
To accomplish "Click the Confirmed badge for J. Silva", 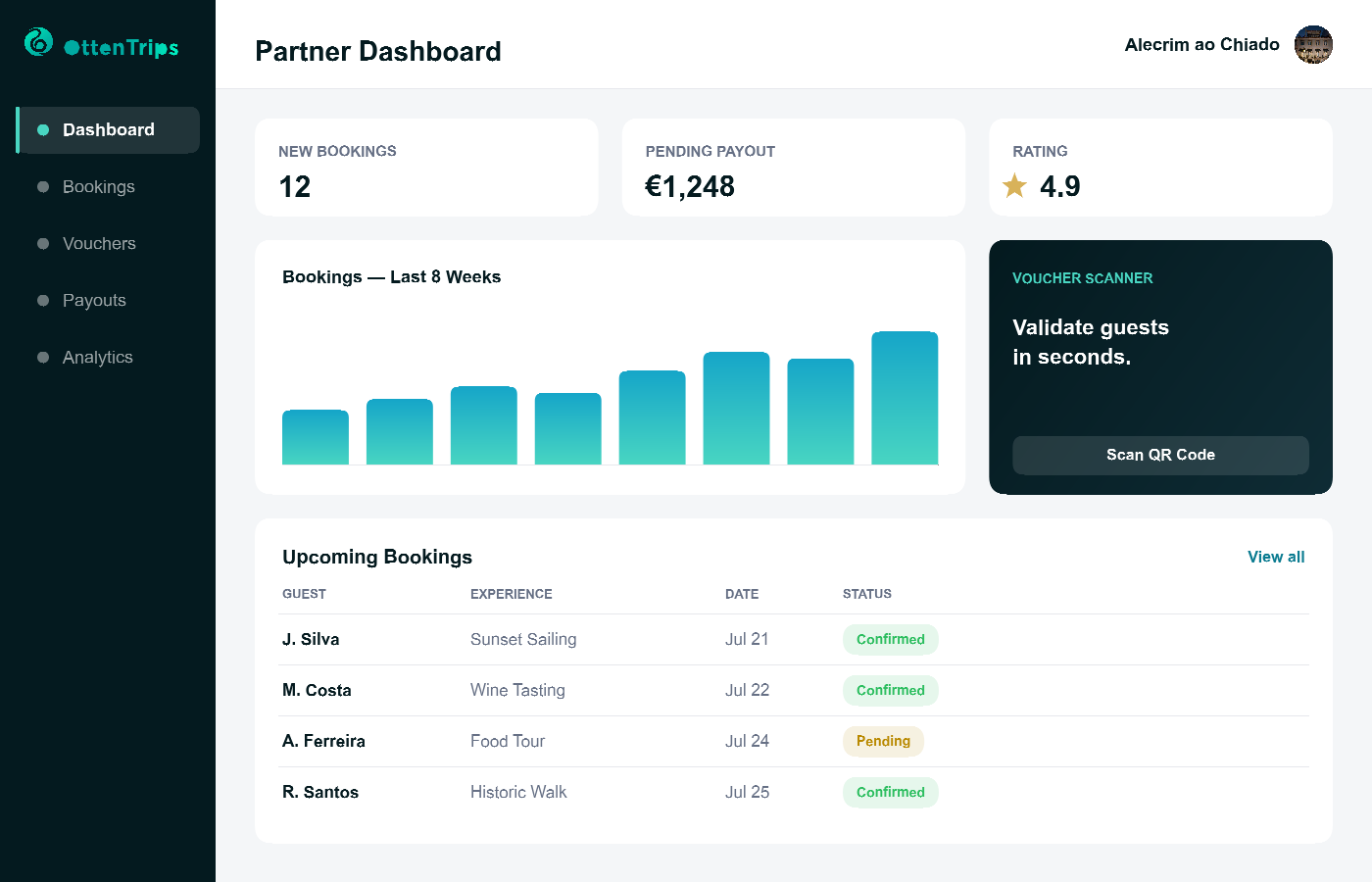I will click(891, 640).
